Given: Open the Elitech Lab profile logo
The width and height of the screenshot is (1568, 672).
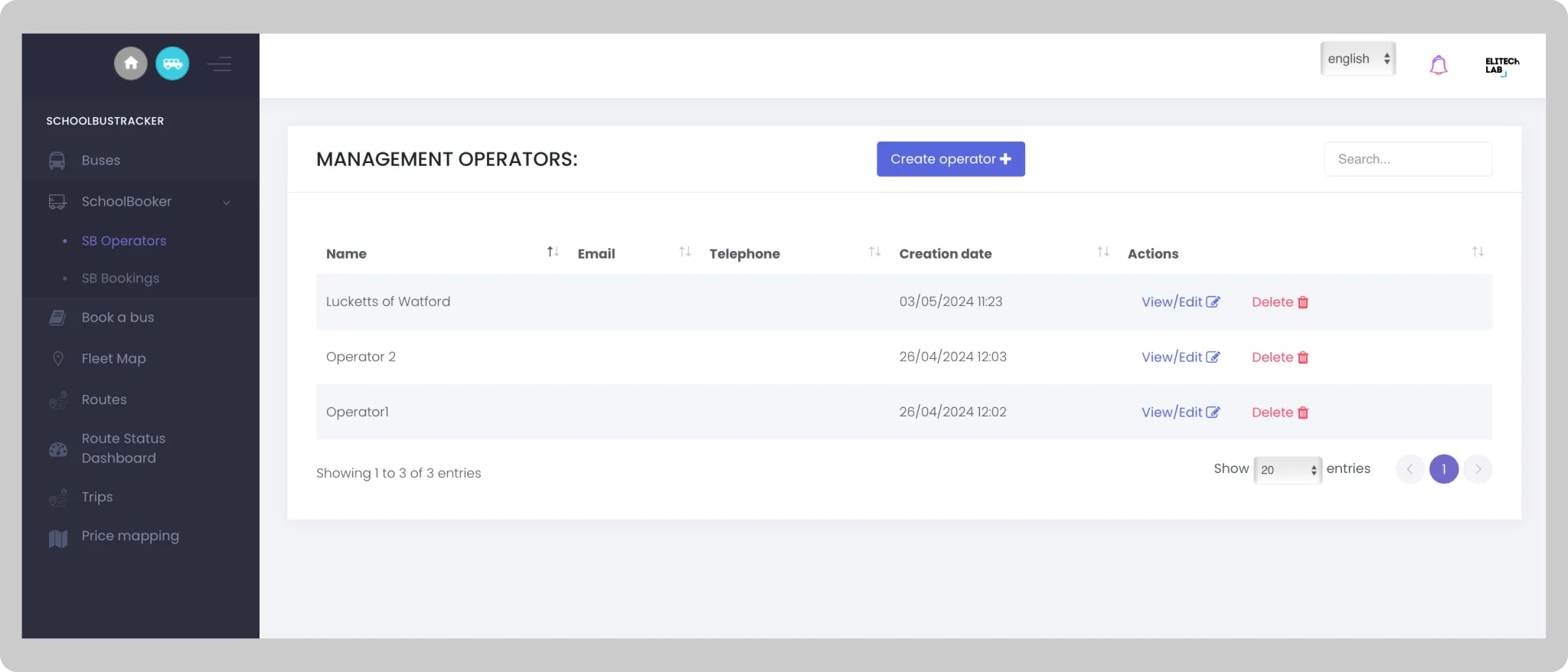Looking at the screenshot, I should click(x=1501, y=66).
